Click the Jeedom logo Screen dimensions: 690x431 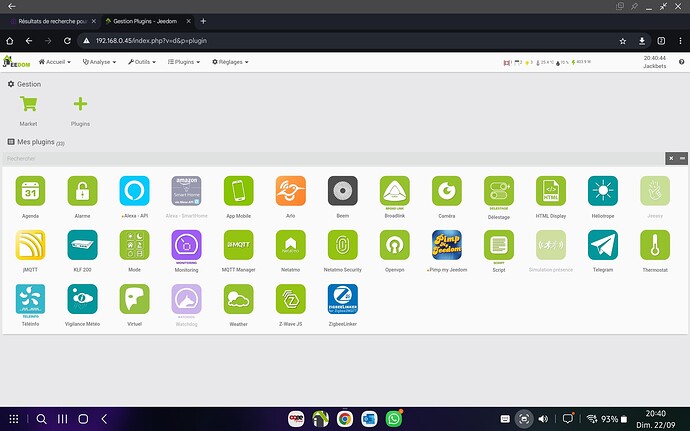[16, 62]
